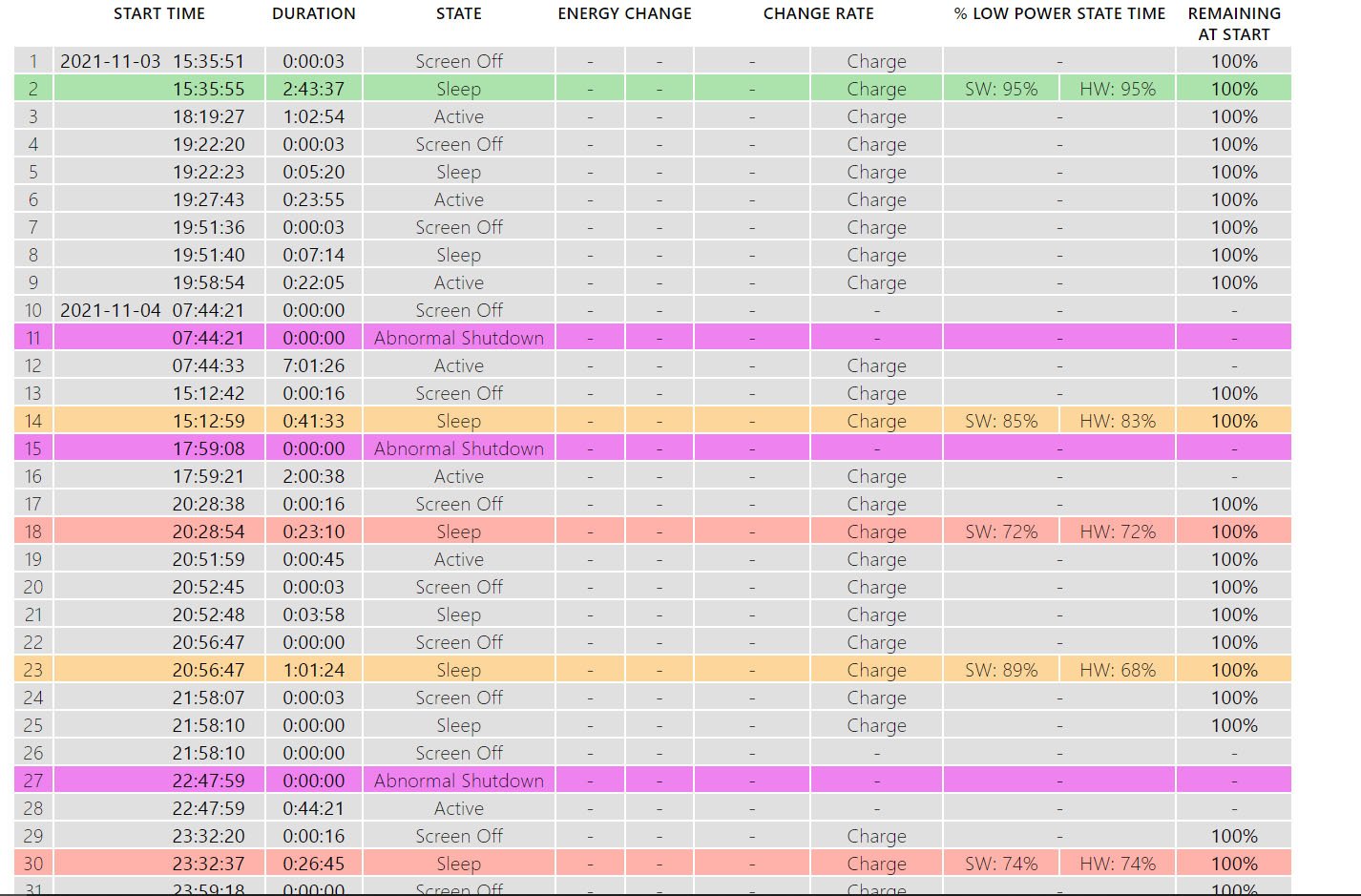Click duration 0:00:45 in row 19
This screenshot has height=896, width=1361.
pyautogui.click(x=313, y=559)
